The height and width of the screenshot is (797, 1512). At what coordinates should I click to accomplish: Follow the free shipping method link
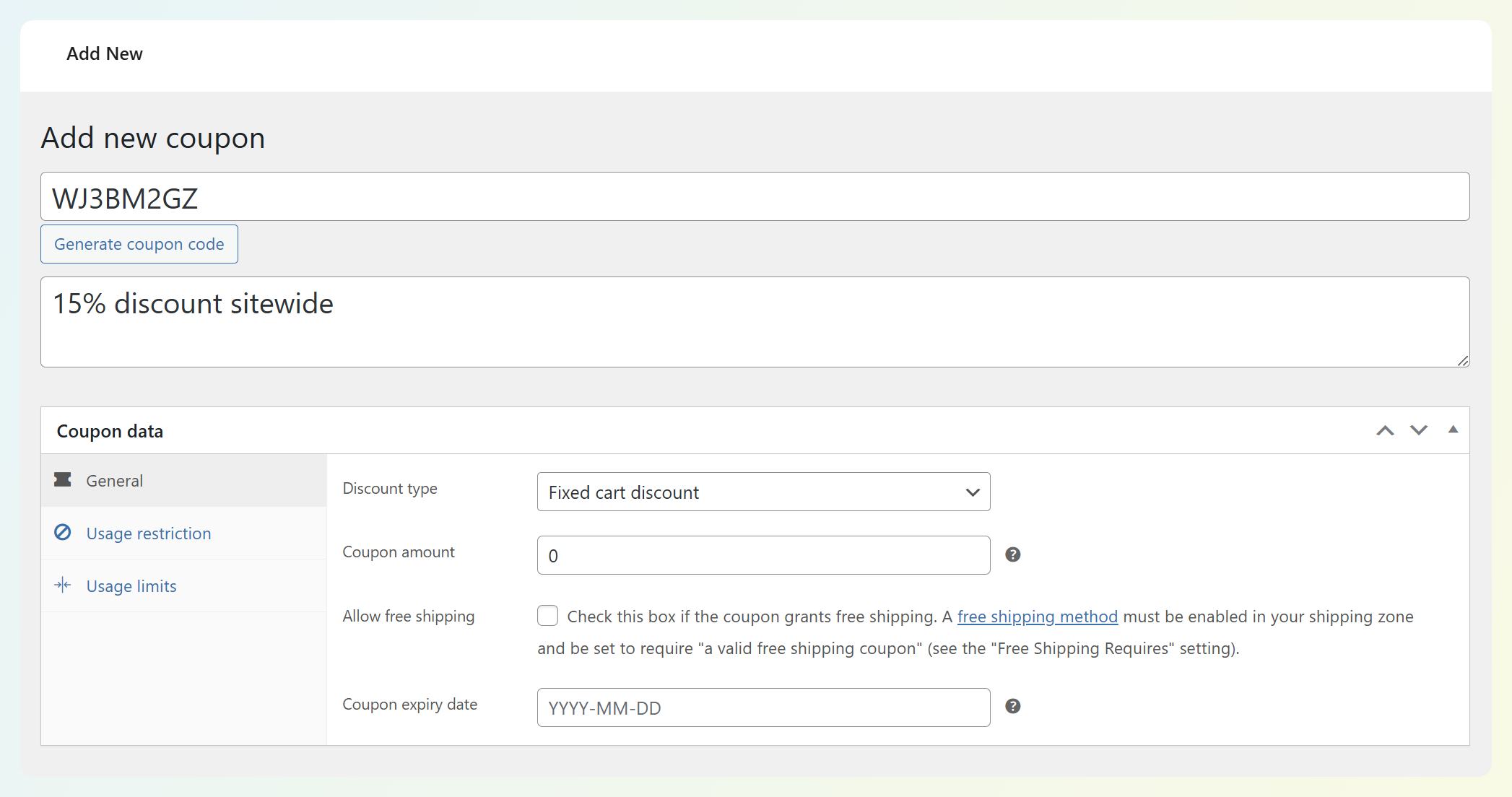pyautogui.click(x=1037, y=617)
